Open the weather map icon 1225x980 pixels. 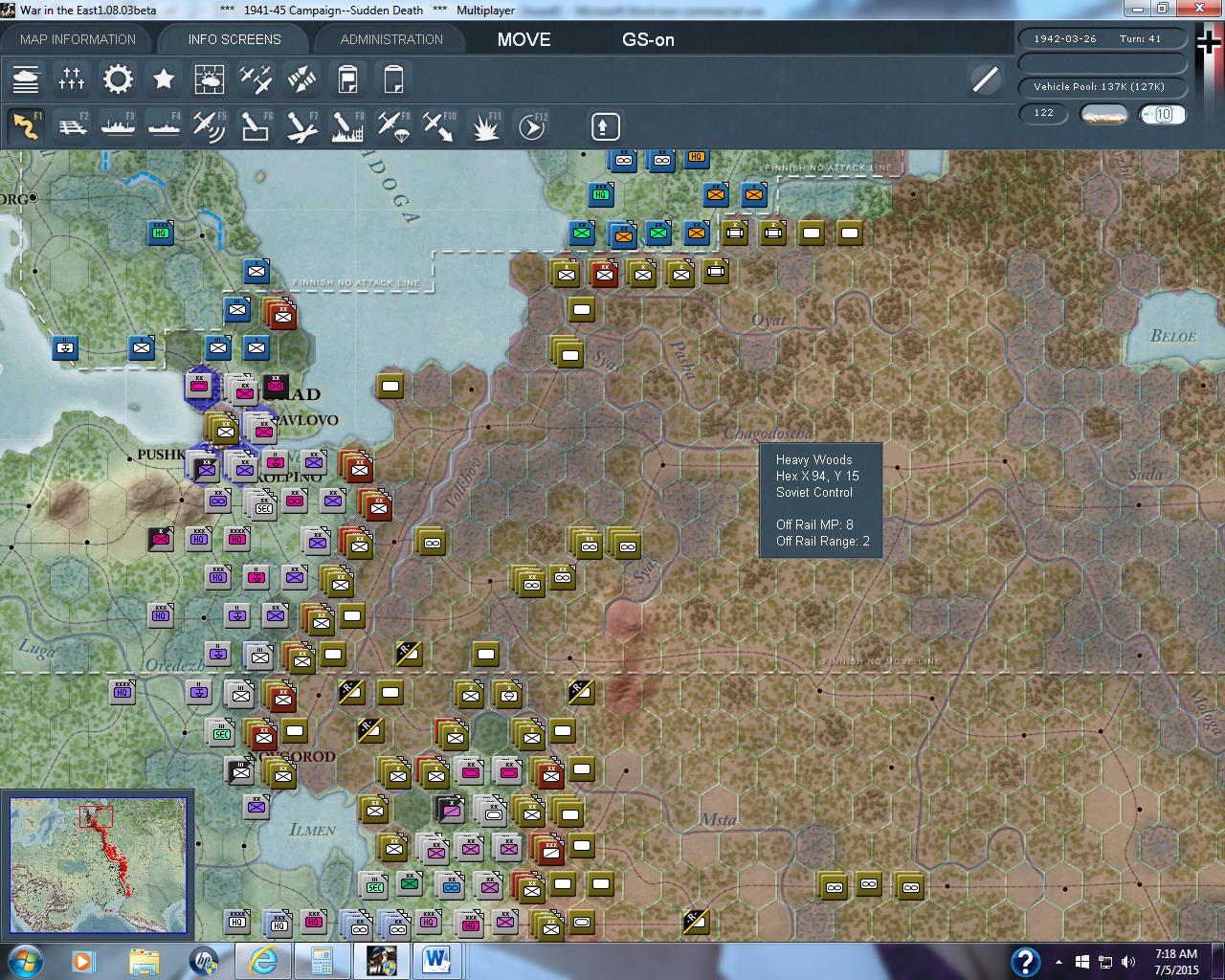click(x=210, y=78)
